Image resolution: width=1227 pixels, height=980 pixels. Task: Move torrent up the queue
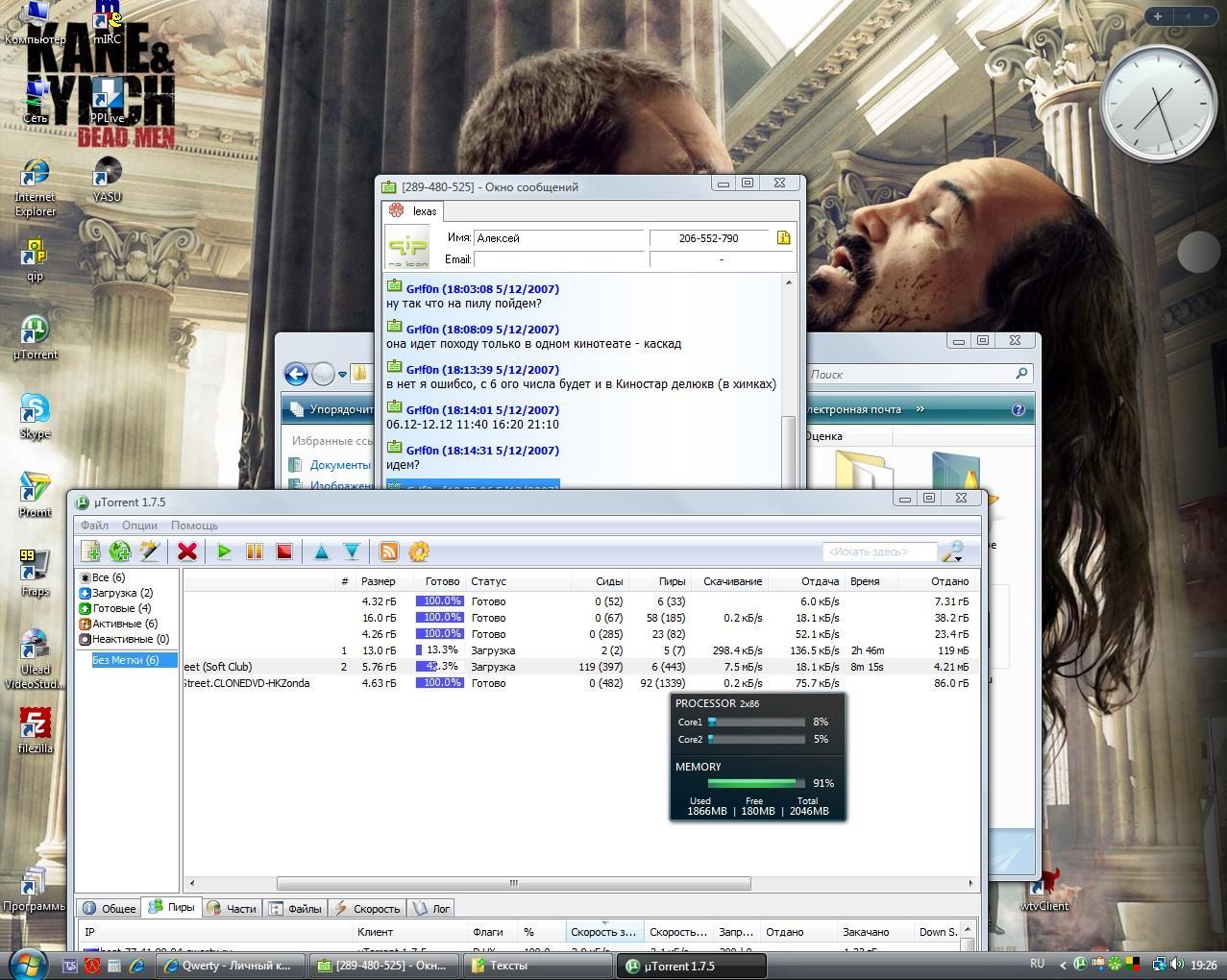pyautogui.click(x=322, y=551)
